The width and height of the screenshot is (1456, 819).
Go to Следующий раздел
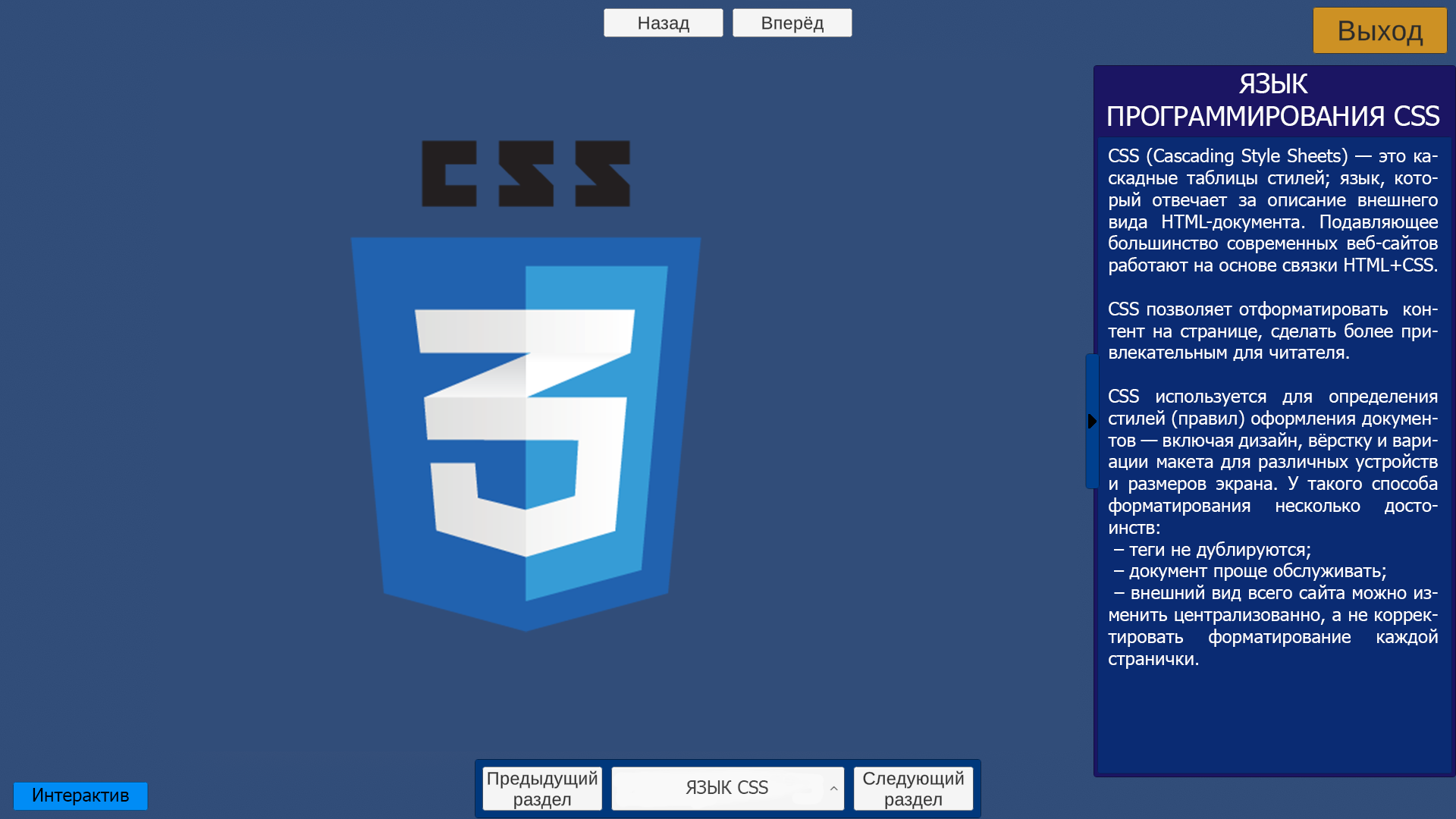pyautogui.click(x=913, y=789)
